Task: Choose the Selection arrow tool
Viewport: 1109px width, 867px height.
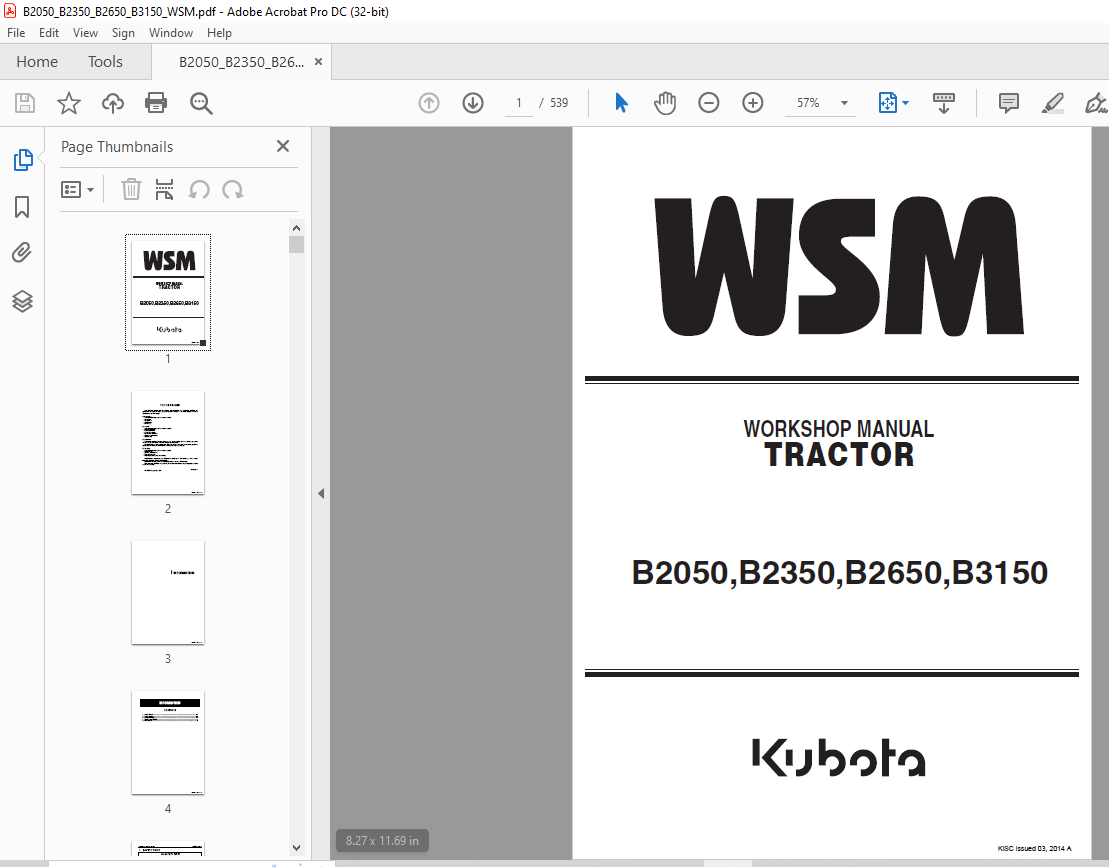Action: click(621, 103)
